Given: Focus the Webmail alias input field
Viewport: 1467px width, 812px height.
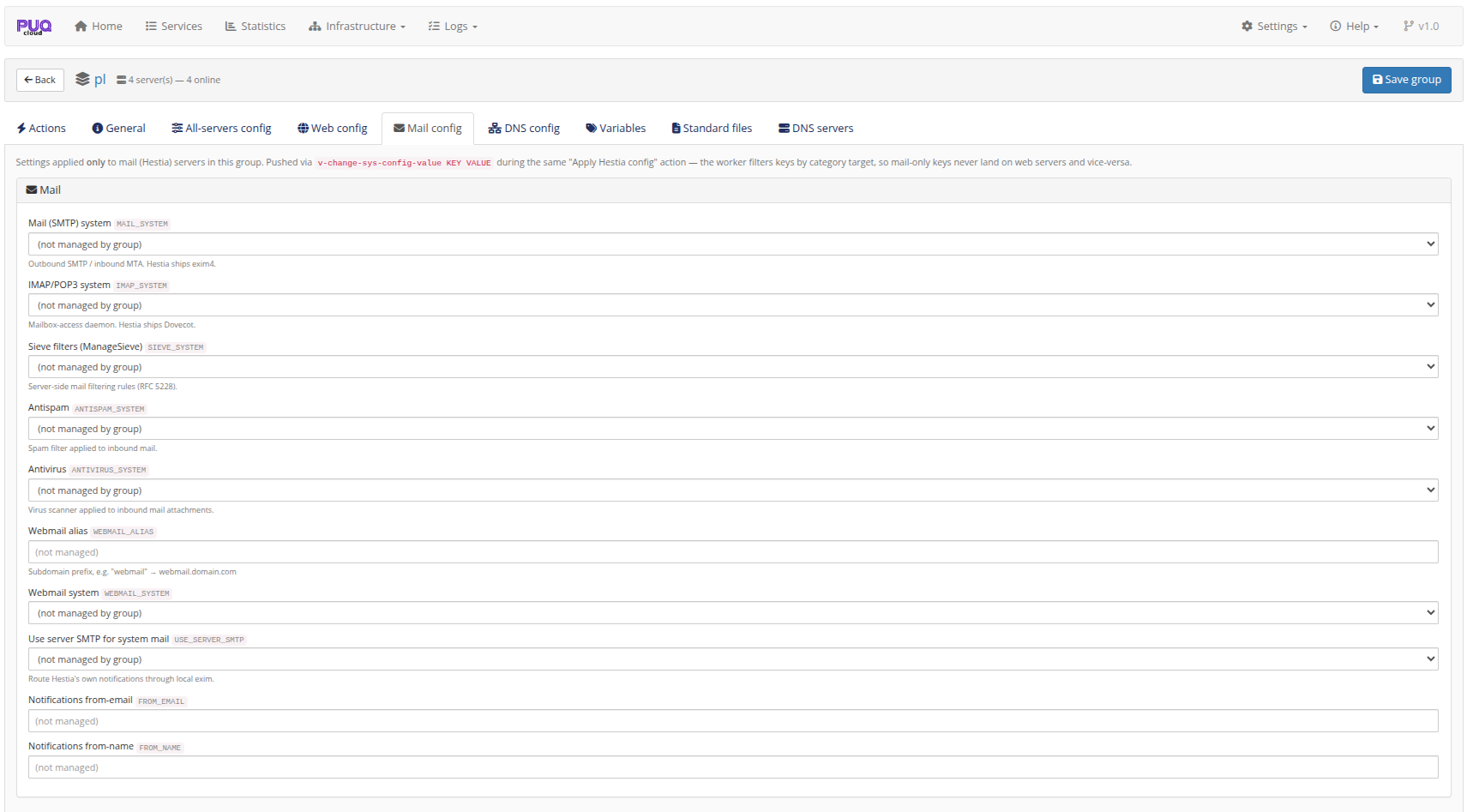Looking at the screenshot, I should coord(733,552).
